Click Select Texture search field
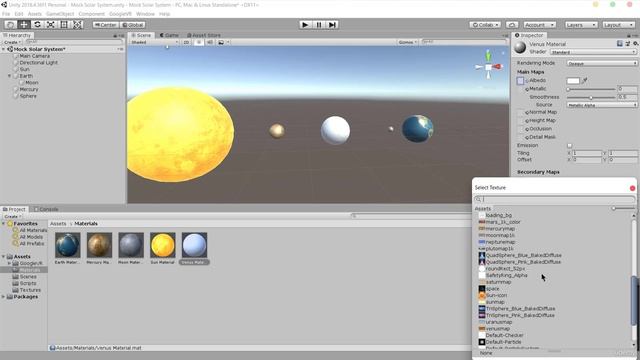640x360 pixels. [x=555, y=199]
